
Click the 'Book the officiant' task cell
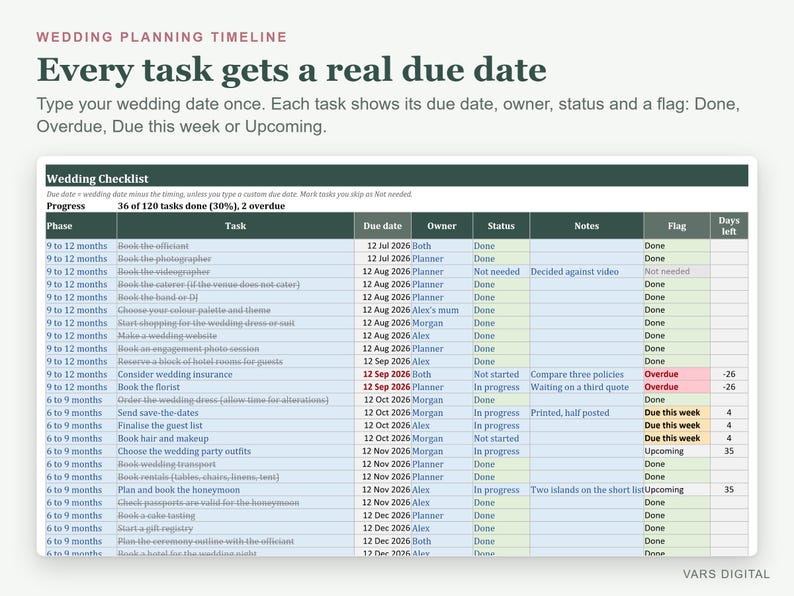point(235,246)
